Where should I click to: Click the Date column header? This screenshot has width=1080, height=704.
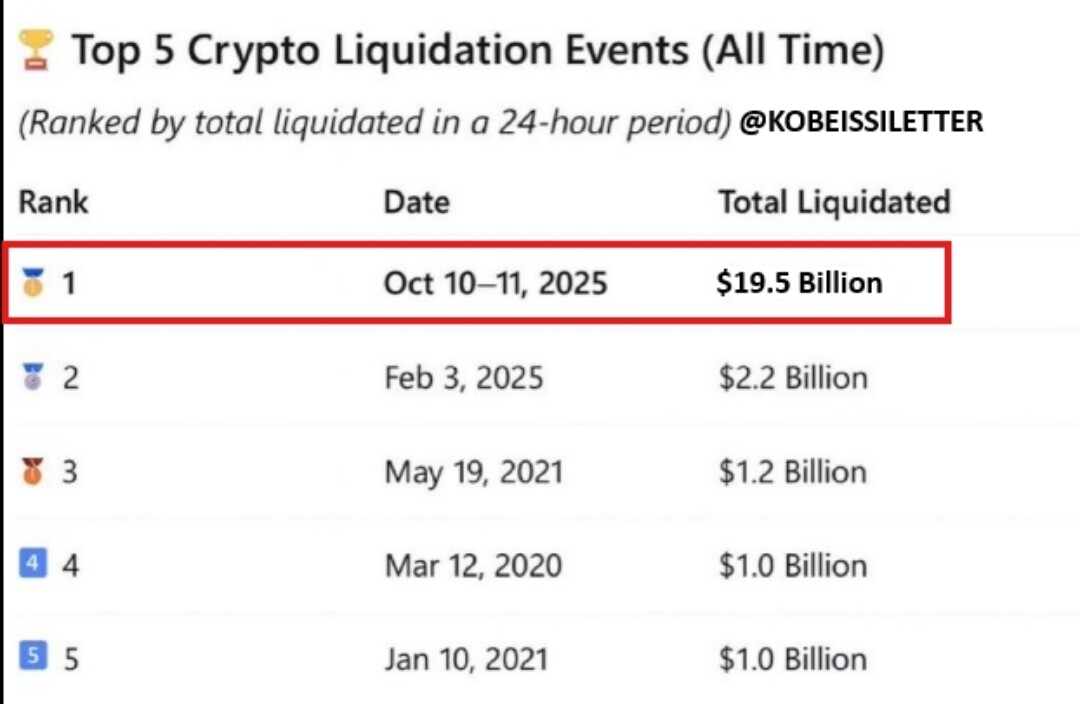coord(416,202)
